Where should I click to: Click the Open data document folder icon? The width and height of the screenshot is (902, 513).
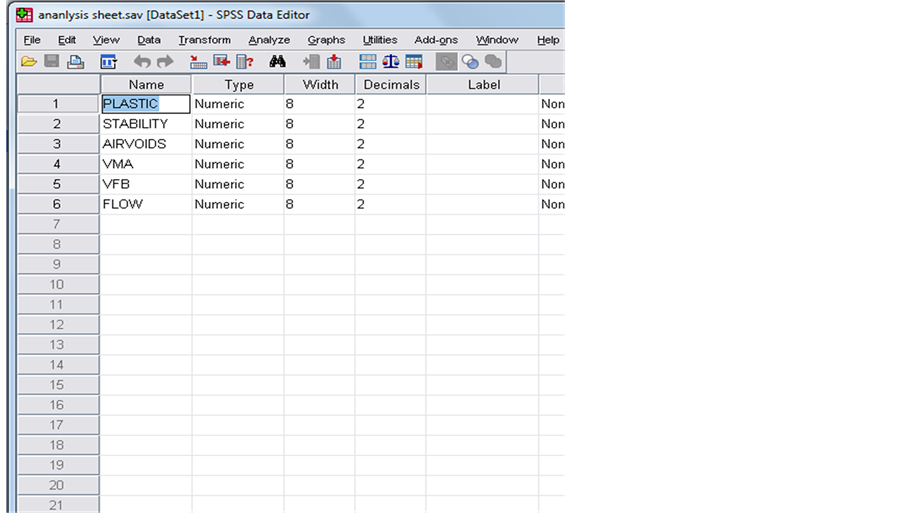click(29, 62)
